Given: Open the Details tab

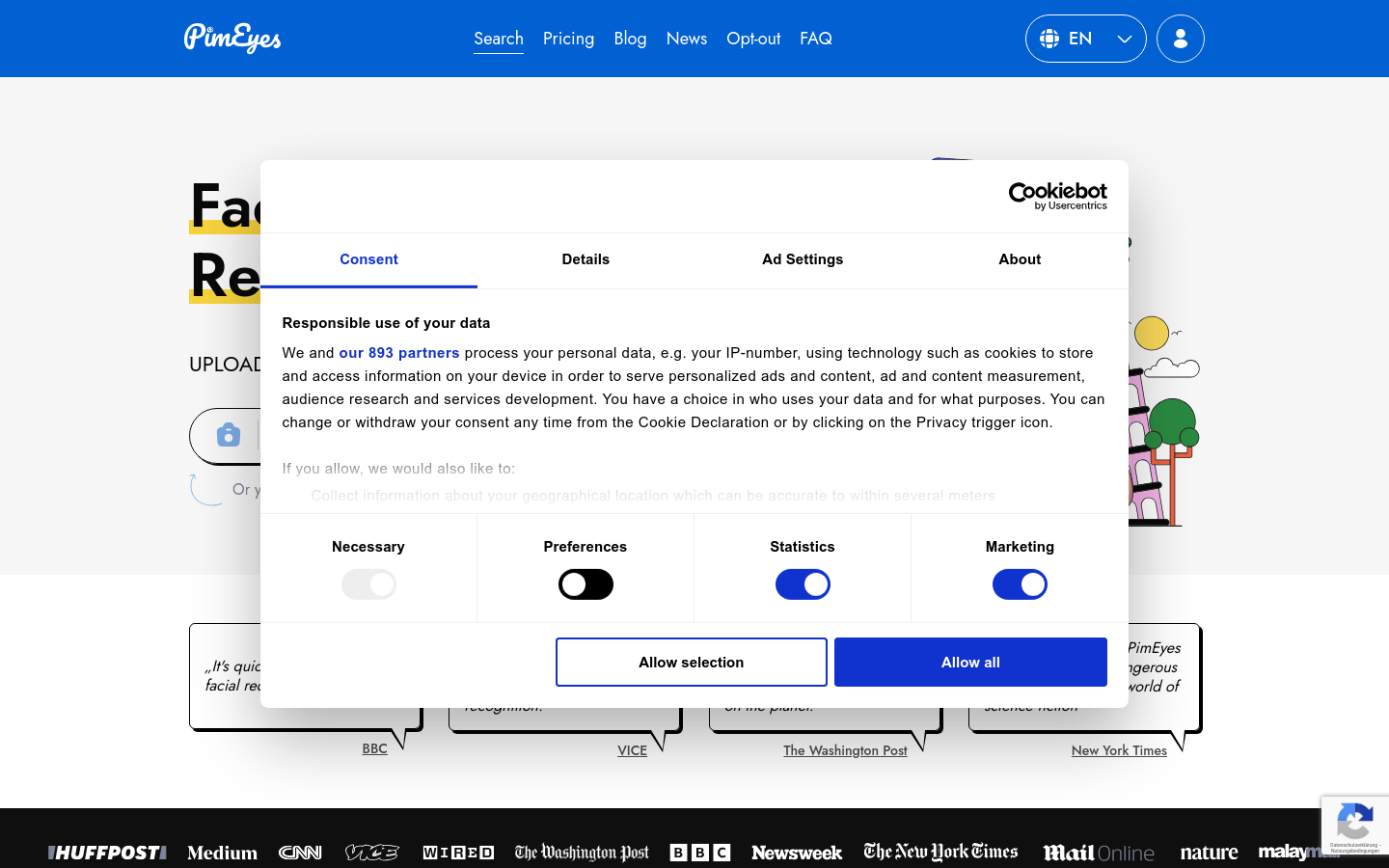Looking at the screenshot, I should [x=586, y=259].
